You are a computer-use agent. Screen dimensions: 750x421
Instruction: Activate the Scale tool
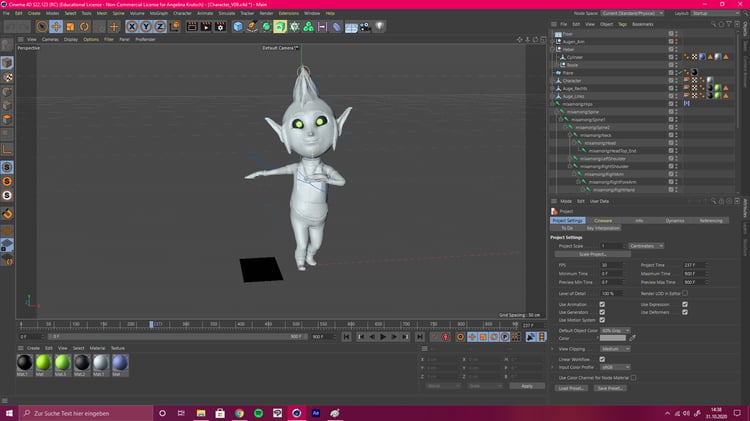click(70, 27)
